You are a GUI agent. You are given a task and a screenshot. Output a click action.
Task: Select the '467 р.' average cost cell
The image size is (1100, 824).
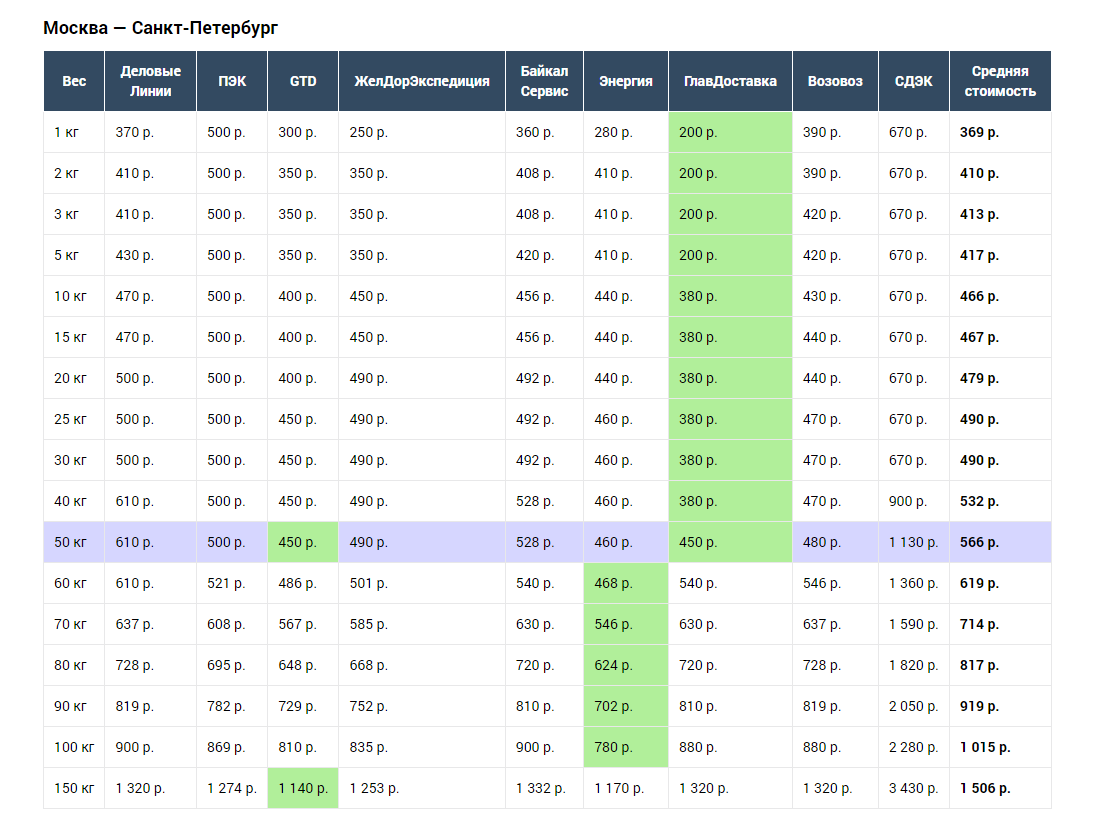(1000, 337)
